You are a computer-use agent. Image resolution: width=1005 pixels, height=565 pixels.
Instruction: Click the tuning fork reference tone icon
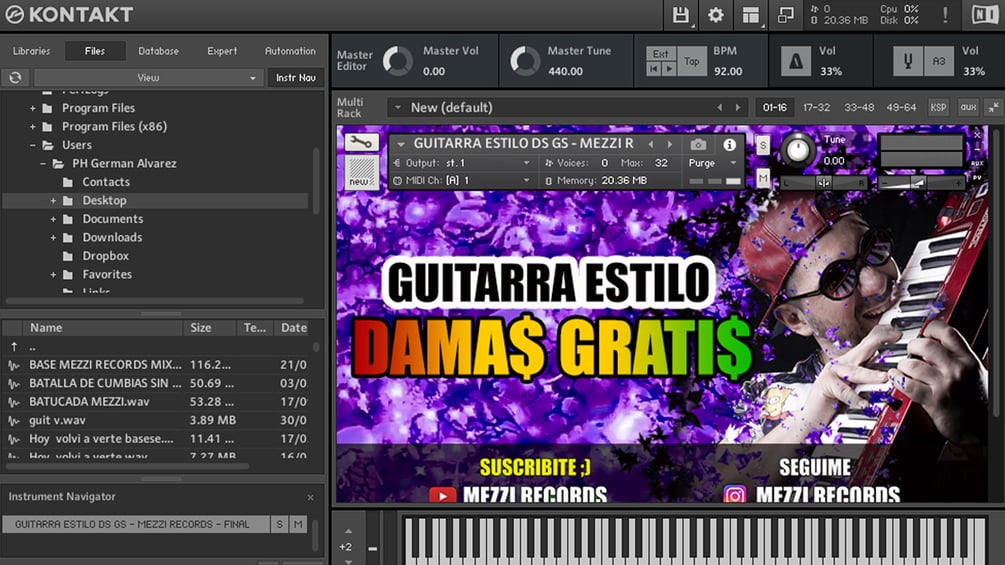(x=908, y=61)
